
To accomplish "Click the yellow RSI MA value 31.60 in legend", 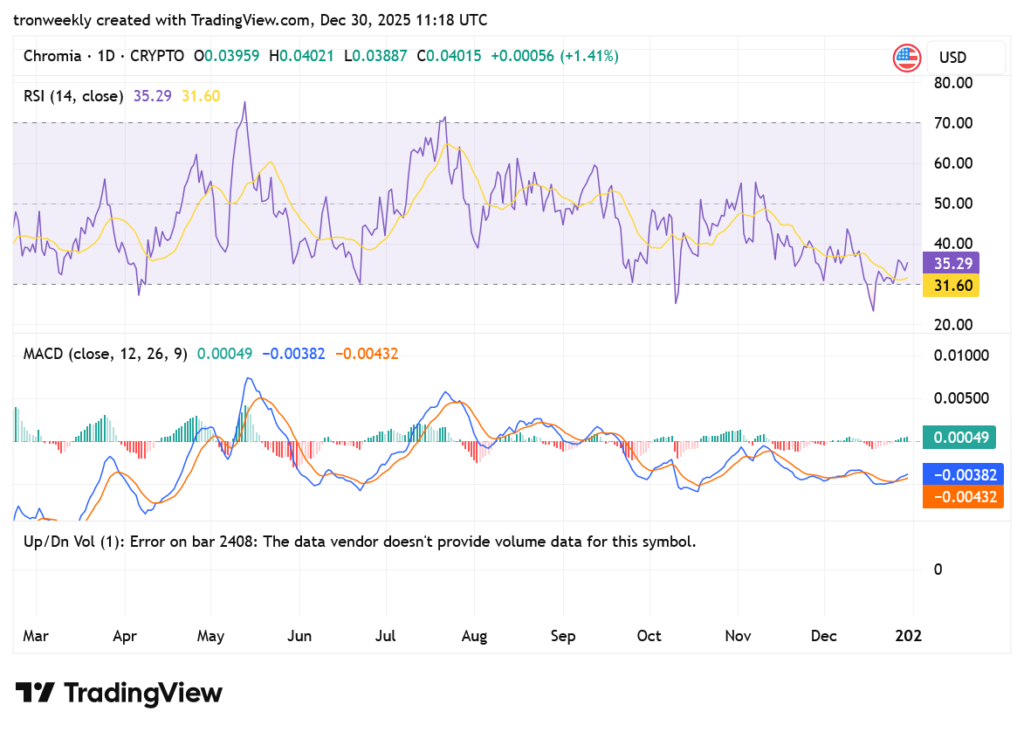I will coord(200,96).
